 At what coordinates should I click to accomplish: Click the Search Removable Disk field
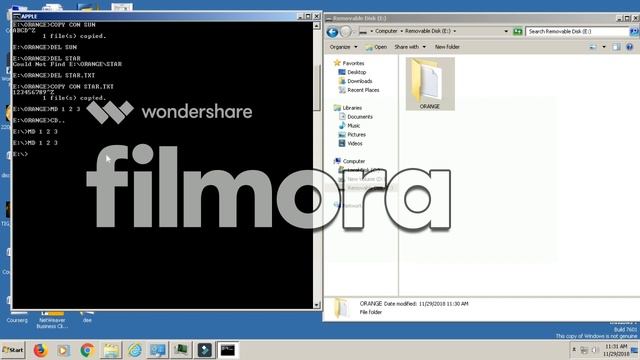tap(577, 31)
